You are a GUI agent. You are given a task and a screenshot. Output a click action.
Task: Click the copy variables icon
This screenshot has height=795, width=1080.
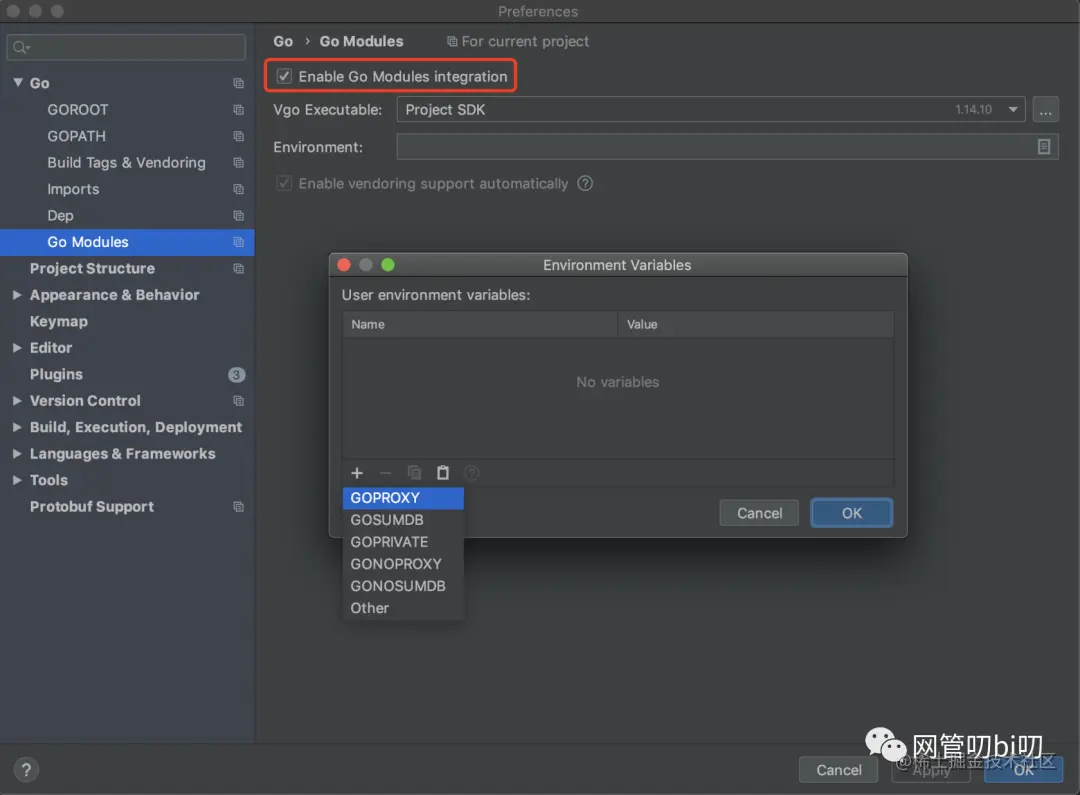coord(415,473)
